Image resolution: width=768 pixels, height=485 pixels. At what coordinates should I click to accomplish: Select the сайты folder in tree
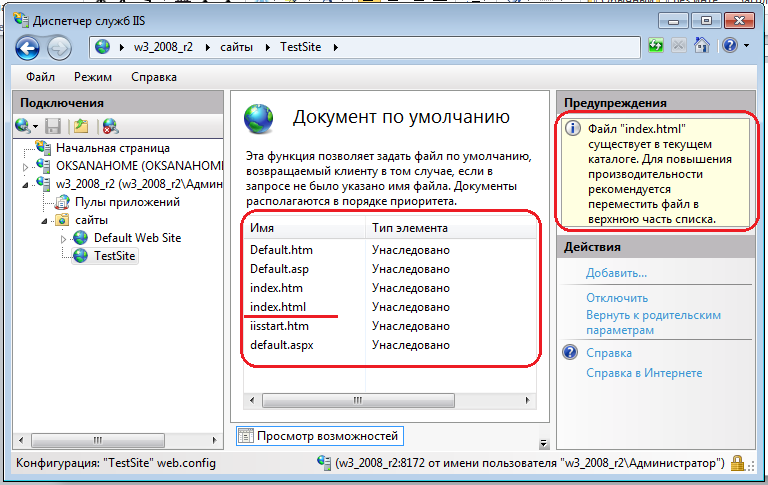91,220
